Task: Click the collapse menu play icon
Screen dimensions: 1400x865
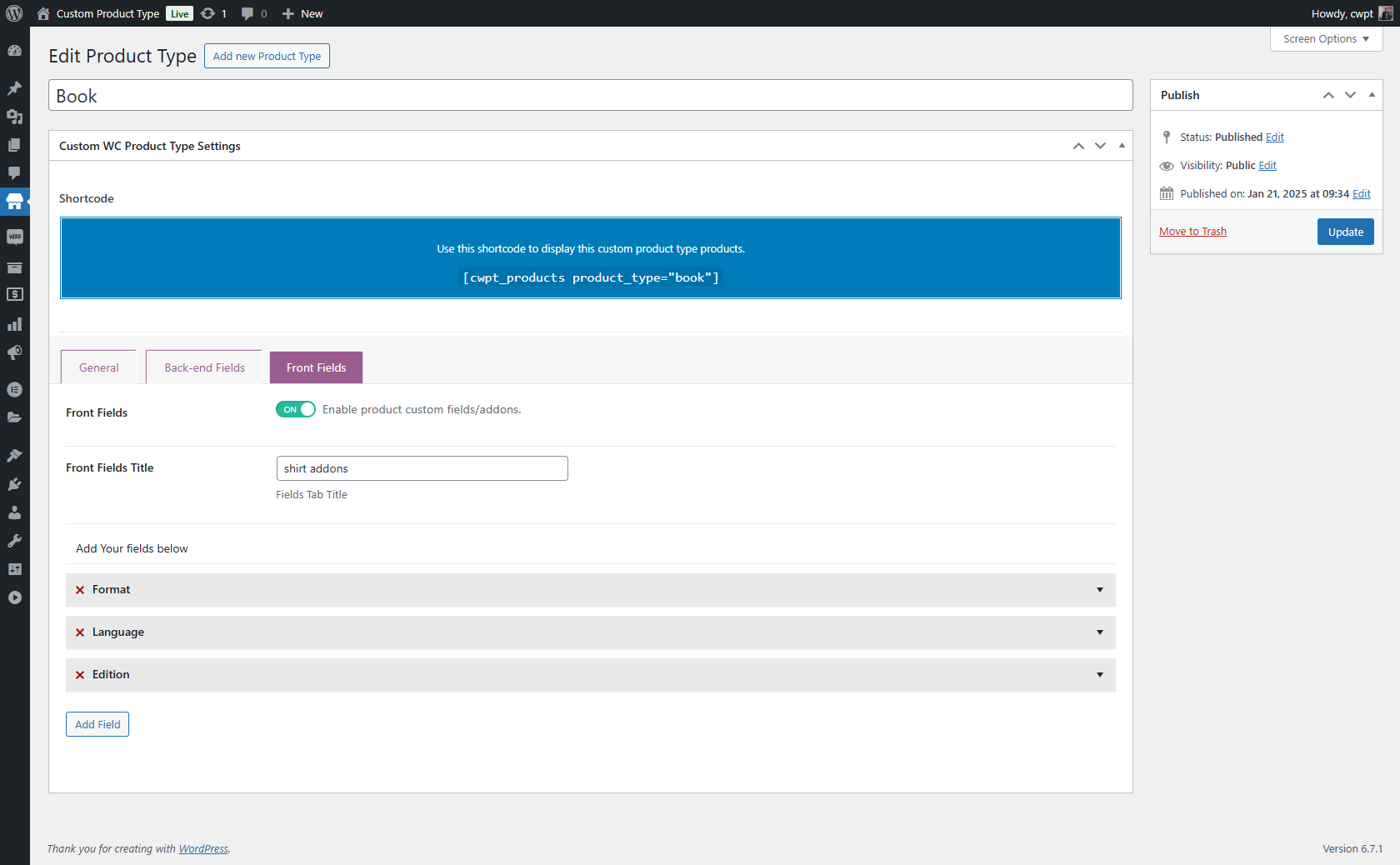Action: click(x=15, y=597)
